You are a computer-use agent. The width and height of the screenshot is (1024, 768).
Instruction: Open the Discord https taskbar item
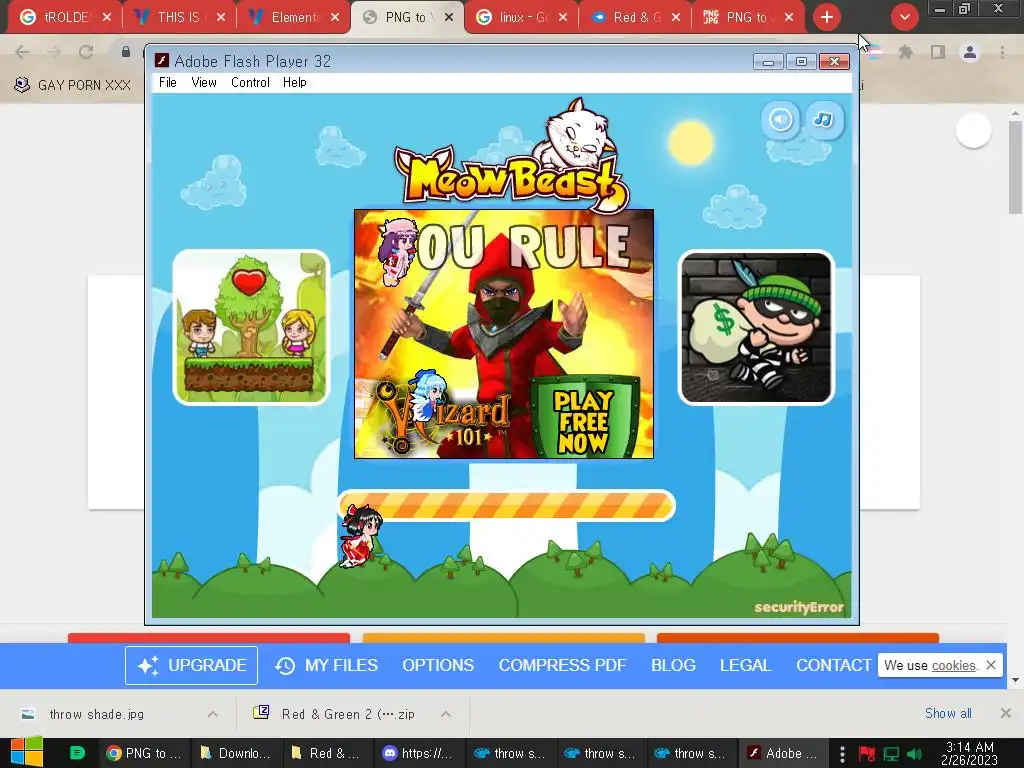(418, 753)
